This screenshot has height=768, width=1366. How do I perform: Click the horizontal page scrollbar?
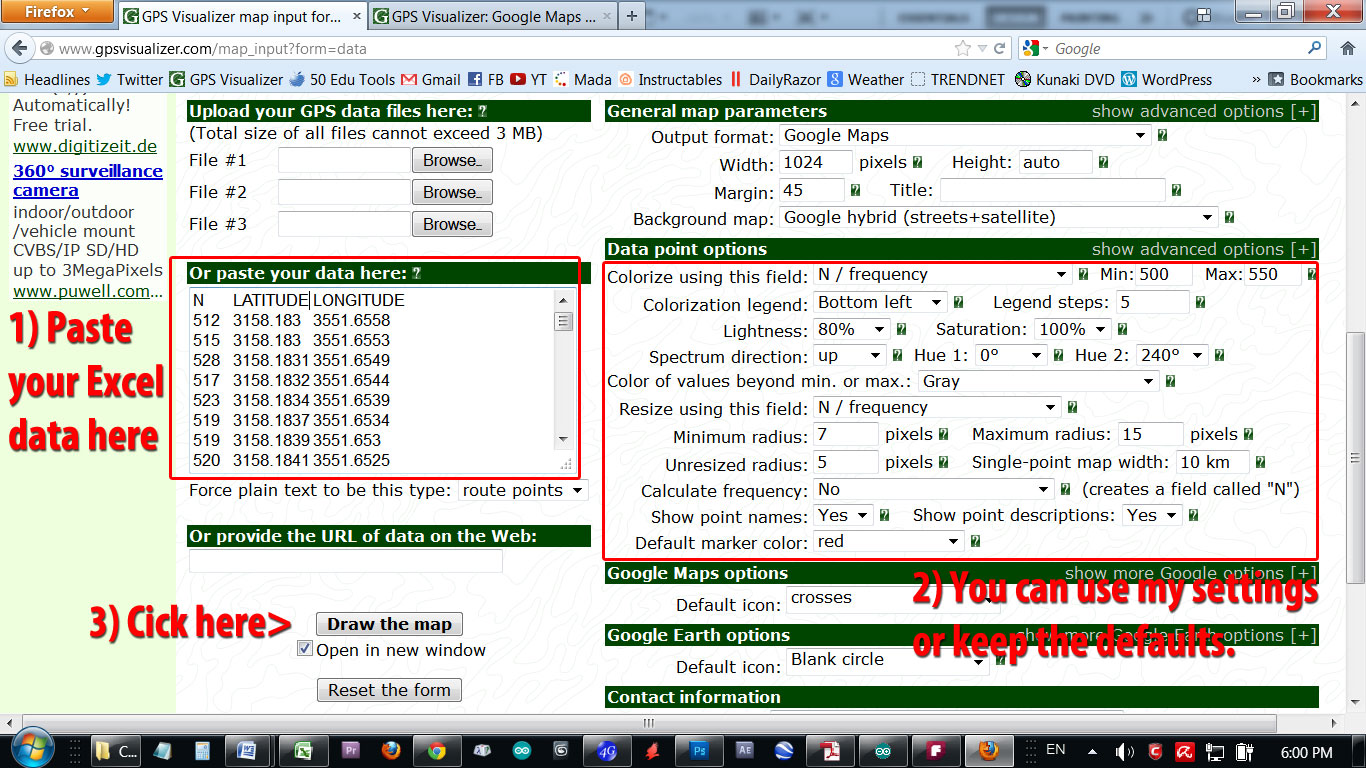[650, 723]
